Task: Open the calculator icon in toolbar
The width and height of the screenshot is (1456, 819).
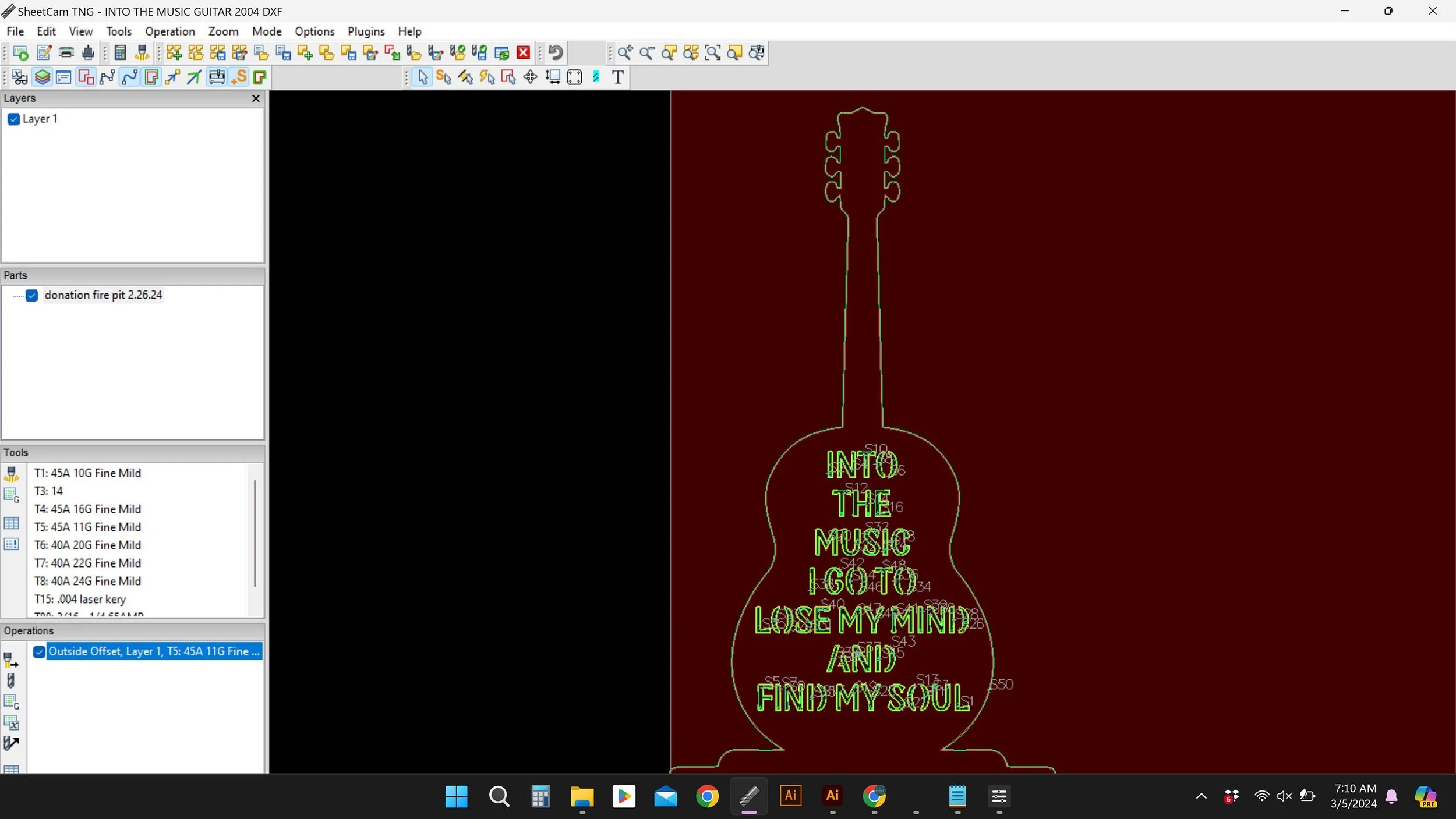Action: pyautogui.click(x=120, y=53)
